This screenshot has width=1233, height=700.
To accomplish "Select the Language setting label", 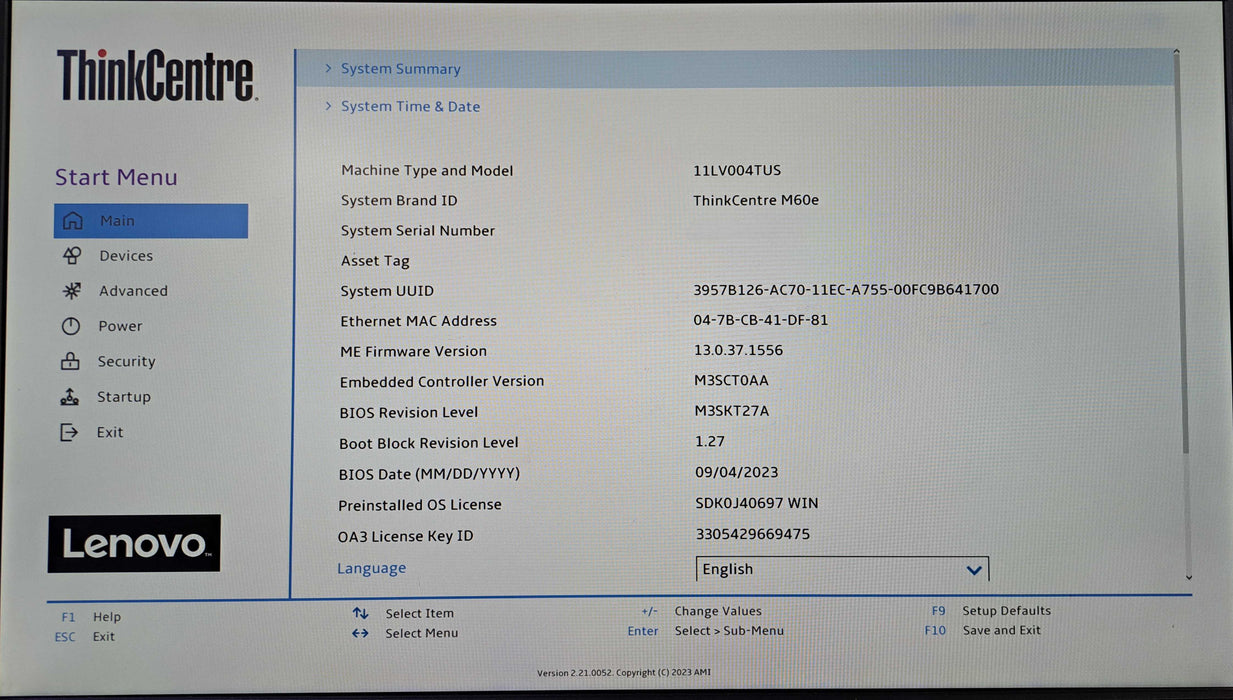I will [371, 568].
